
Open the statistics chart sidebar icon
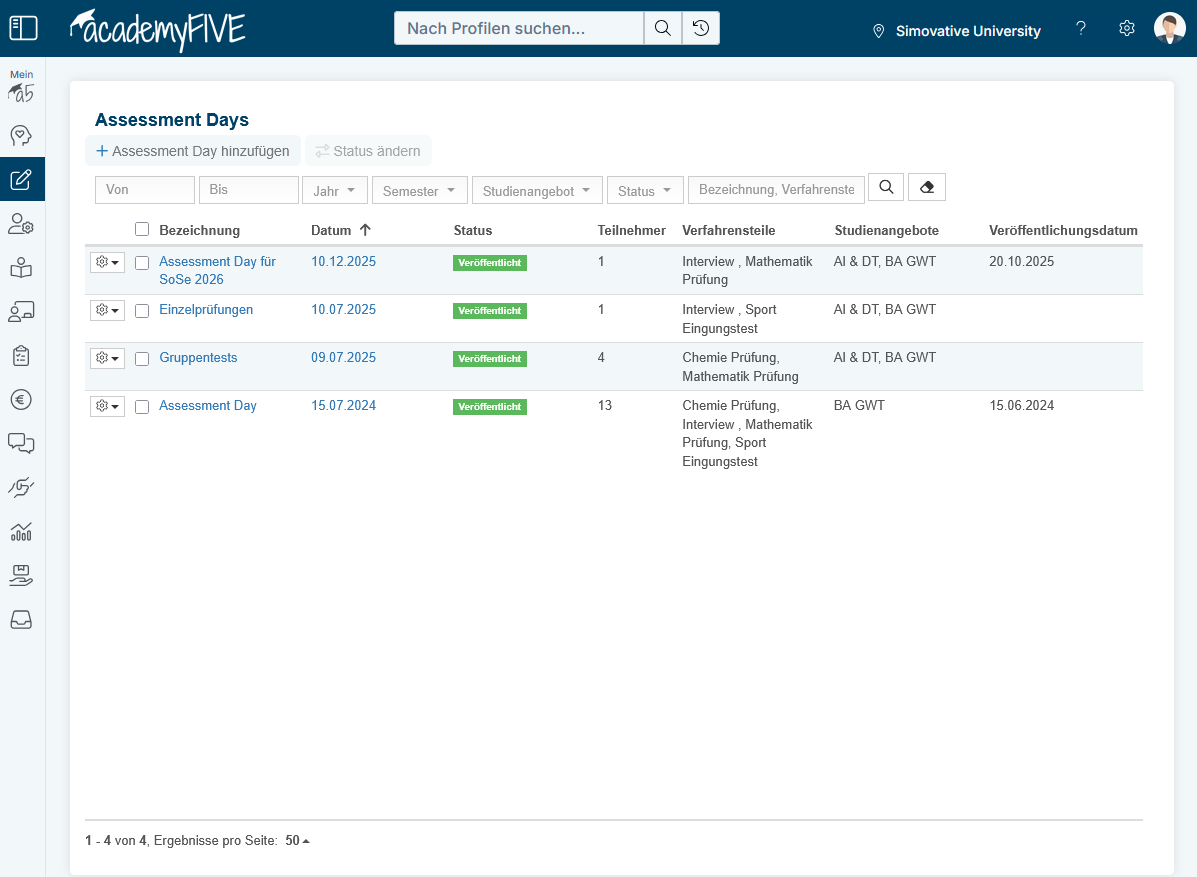tap(22, 531)
